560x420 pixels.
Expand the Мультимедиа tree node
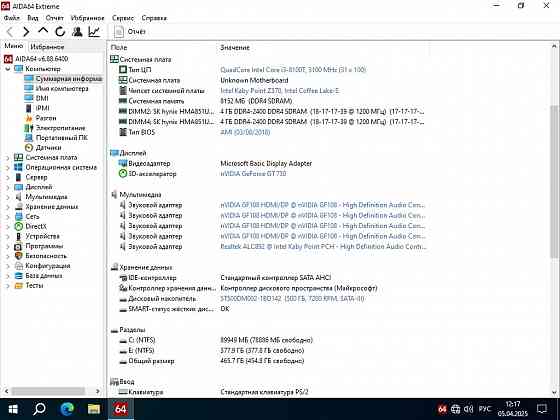point(8,197)
